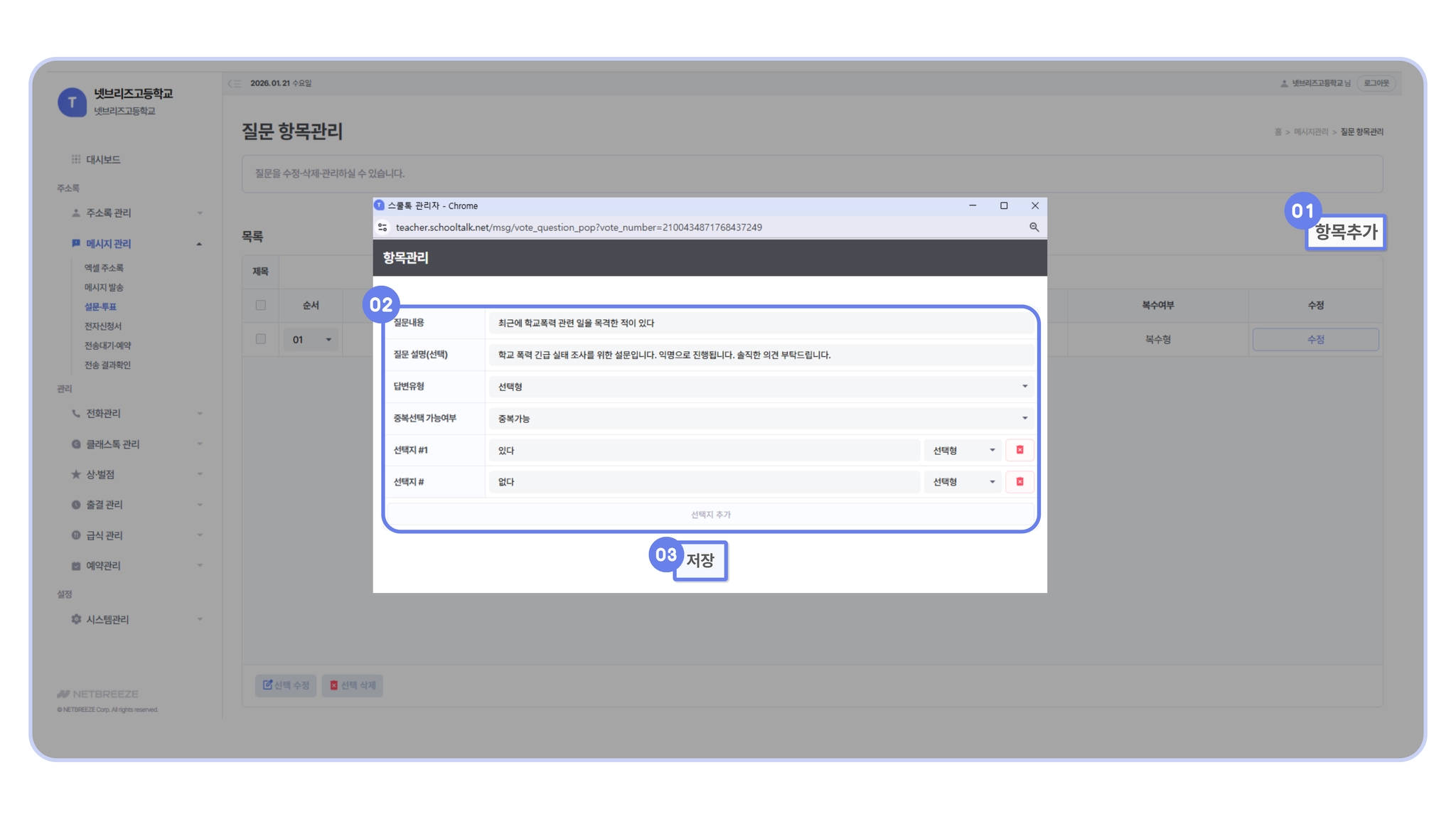Click 선택지 추가 to add choice
This screenshot has height=819, width=1456.
[x=710, y=515]
